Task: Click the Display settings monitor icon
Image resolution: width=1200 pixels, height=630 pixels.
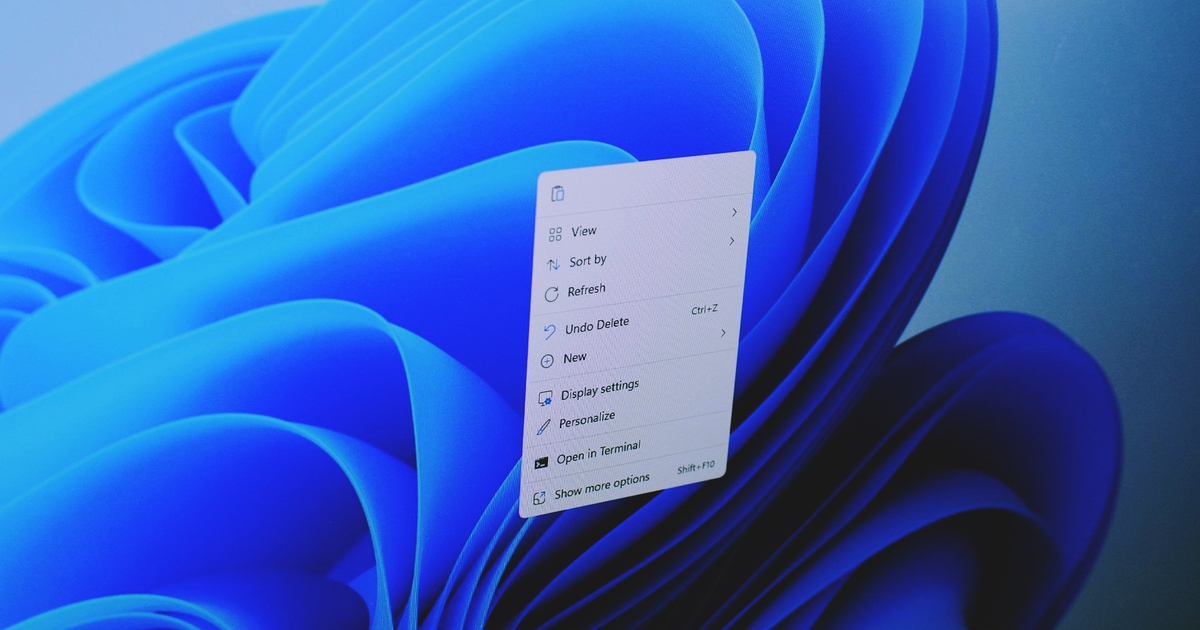Action: 545,398
